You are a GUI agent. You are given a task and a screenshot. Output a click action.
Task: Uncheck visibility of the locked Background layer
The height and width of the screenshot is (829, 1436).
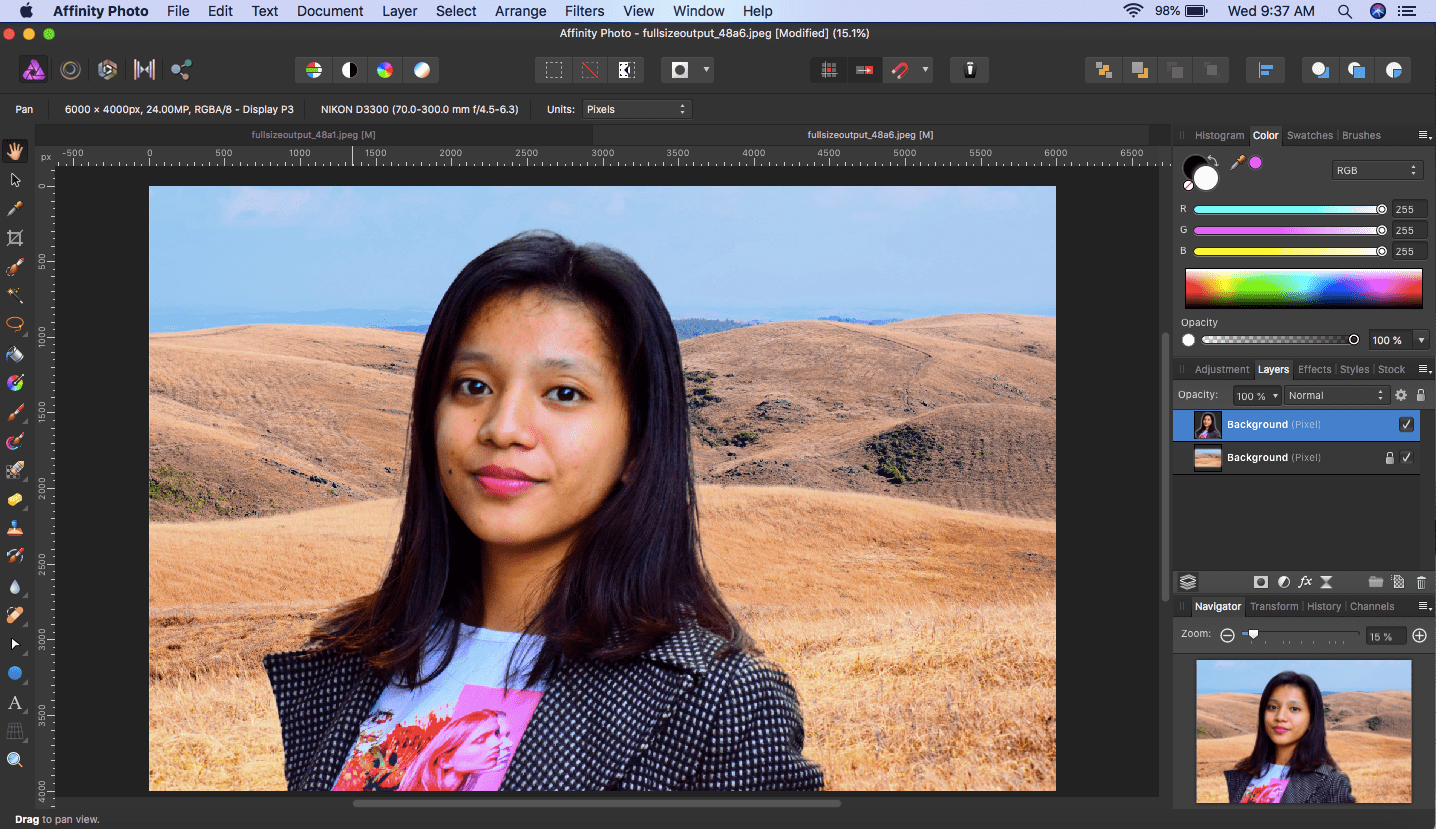[x=1406, y=458]
